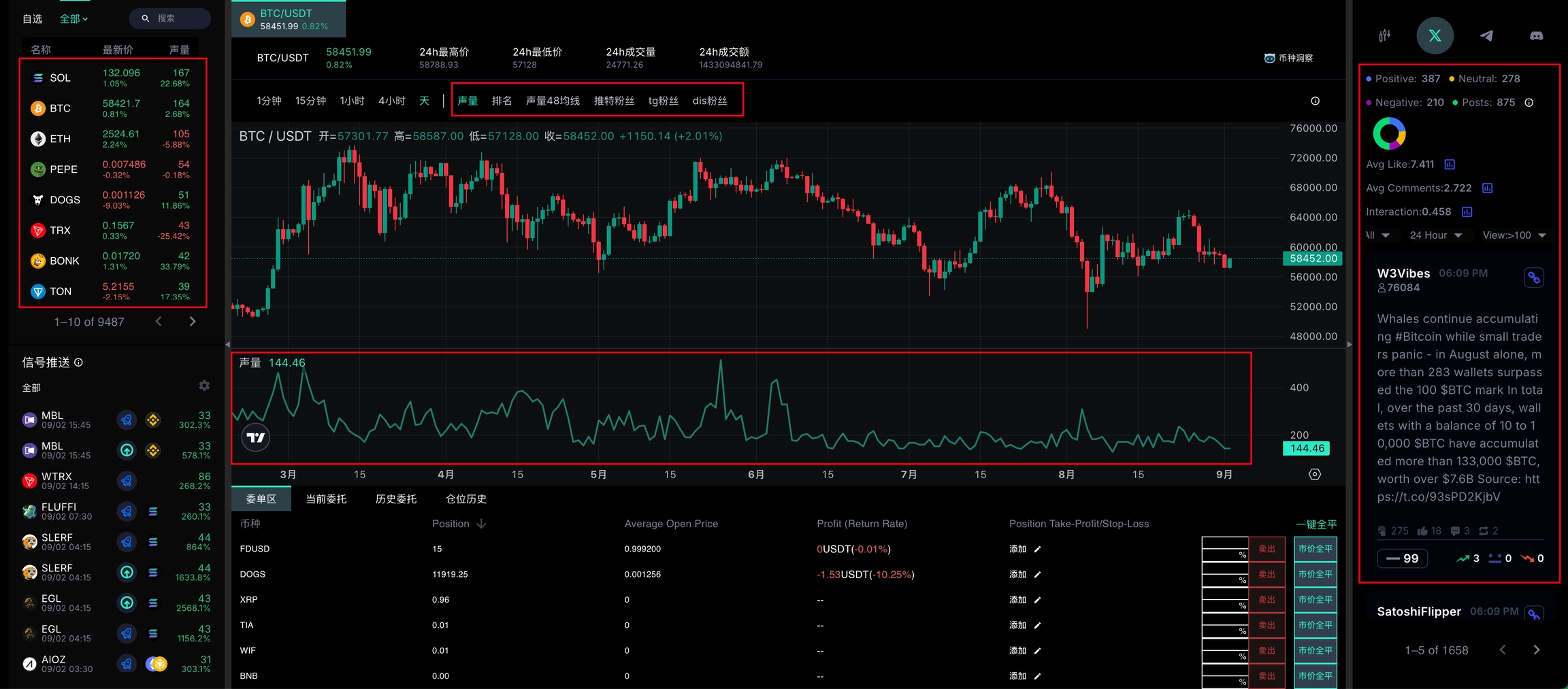Switch to the Discord feed icon
The width and height of the screenshot is (1568, 689).
coord(1536,36)
